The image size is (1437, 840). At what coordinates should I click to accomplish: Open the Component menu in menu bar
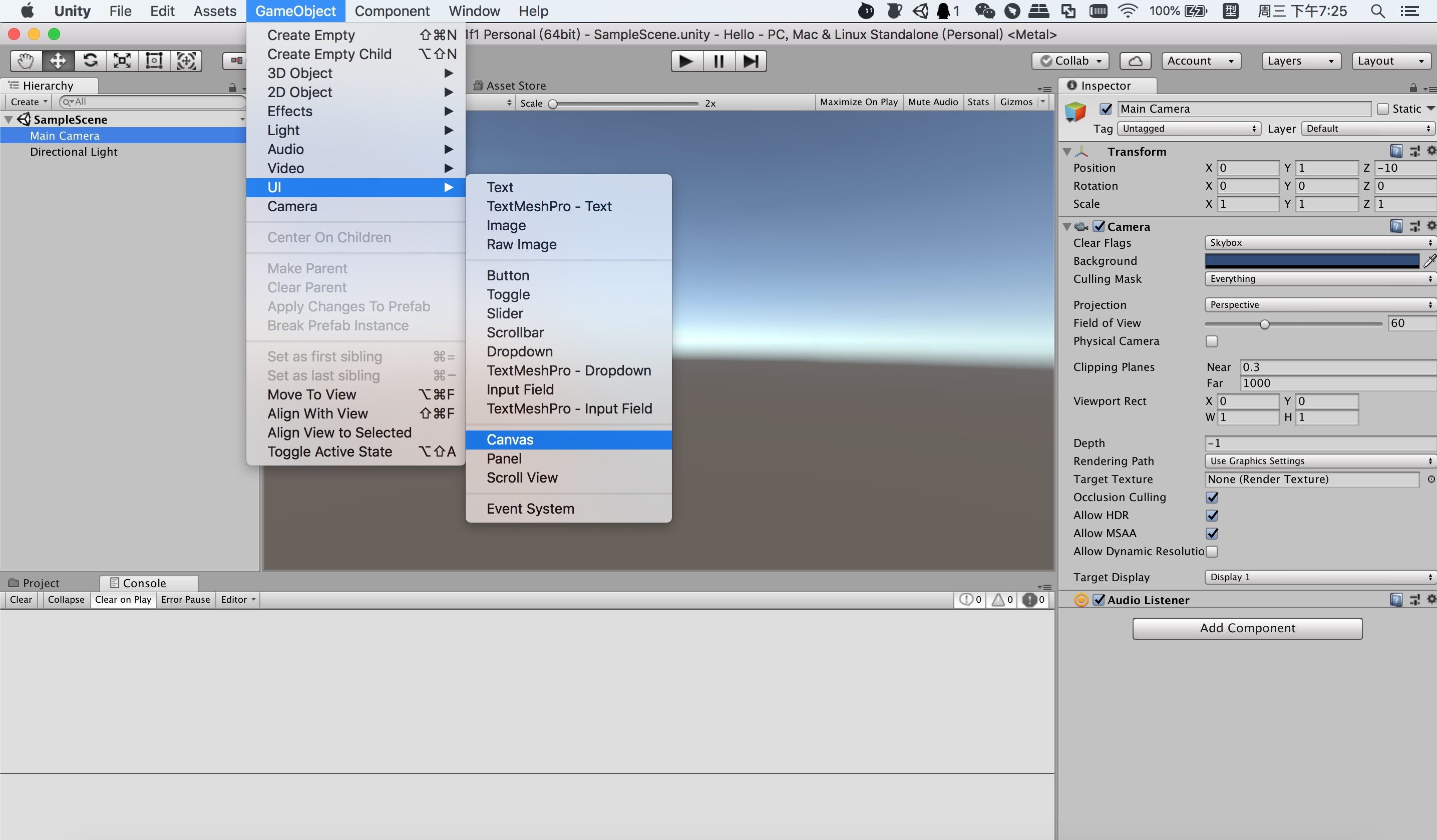392,11
